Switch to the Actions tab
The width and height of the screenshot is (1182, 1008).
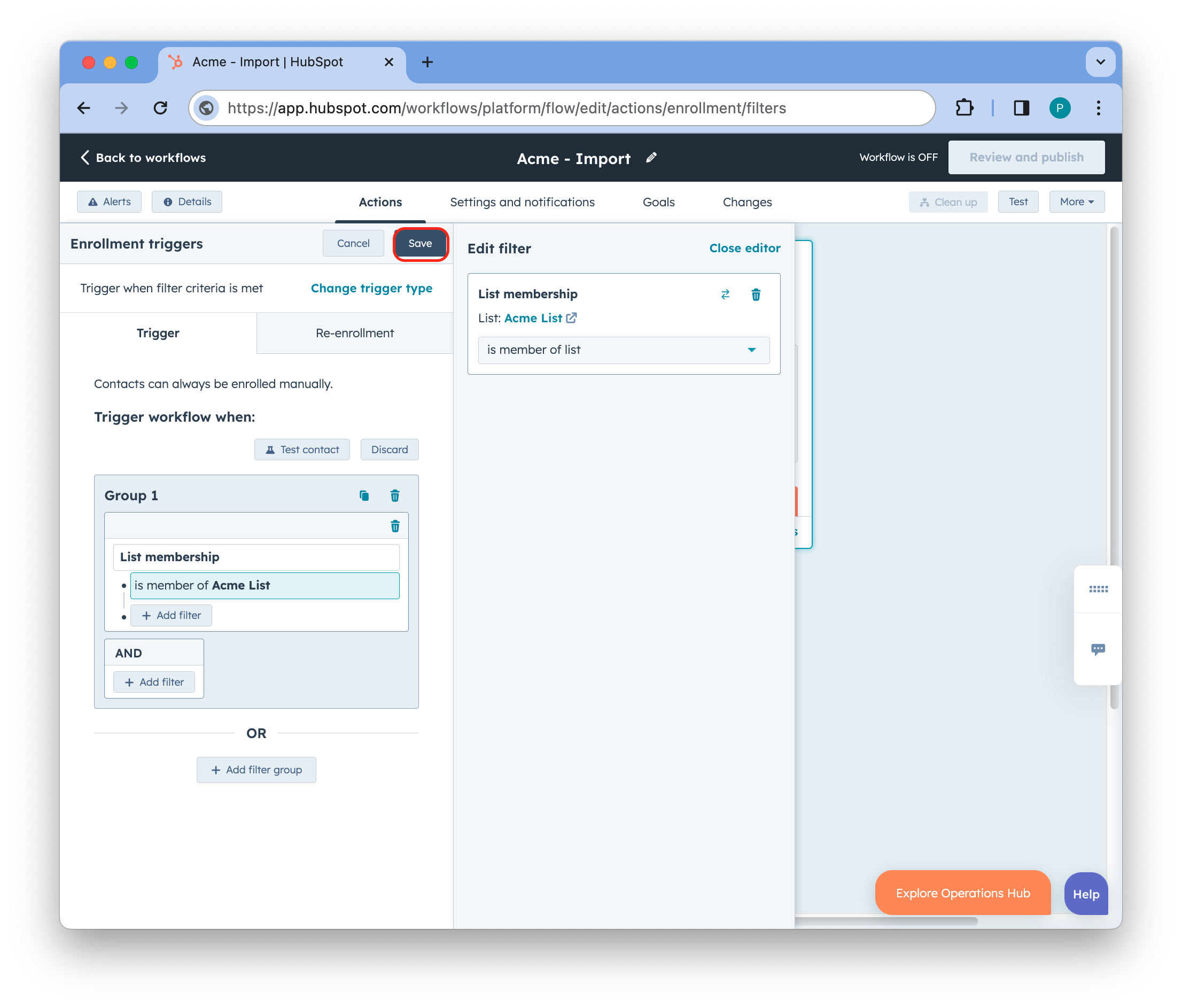(x=380, y=202)
